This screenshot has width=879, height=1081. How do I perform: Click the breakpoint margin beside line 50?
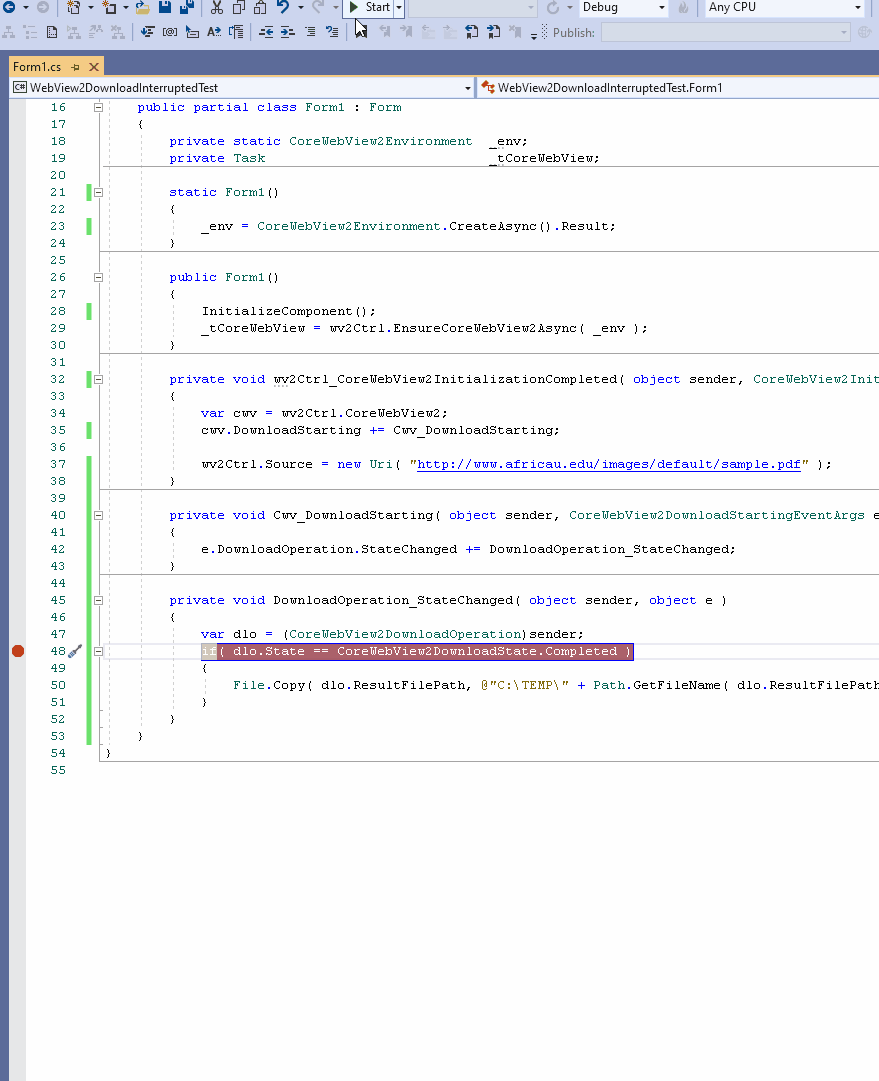18,685
